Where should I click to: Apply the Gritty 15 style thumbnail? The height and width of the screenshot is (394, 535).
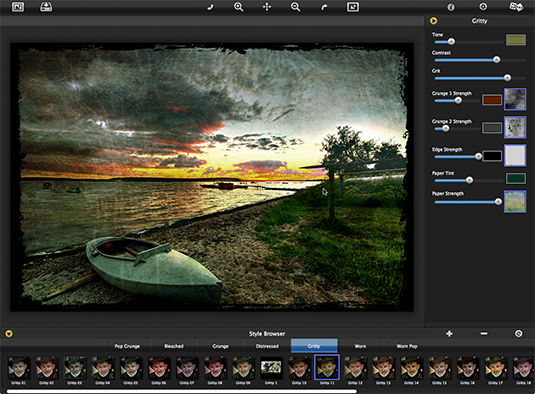439,368
